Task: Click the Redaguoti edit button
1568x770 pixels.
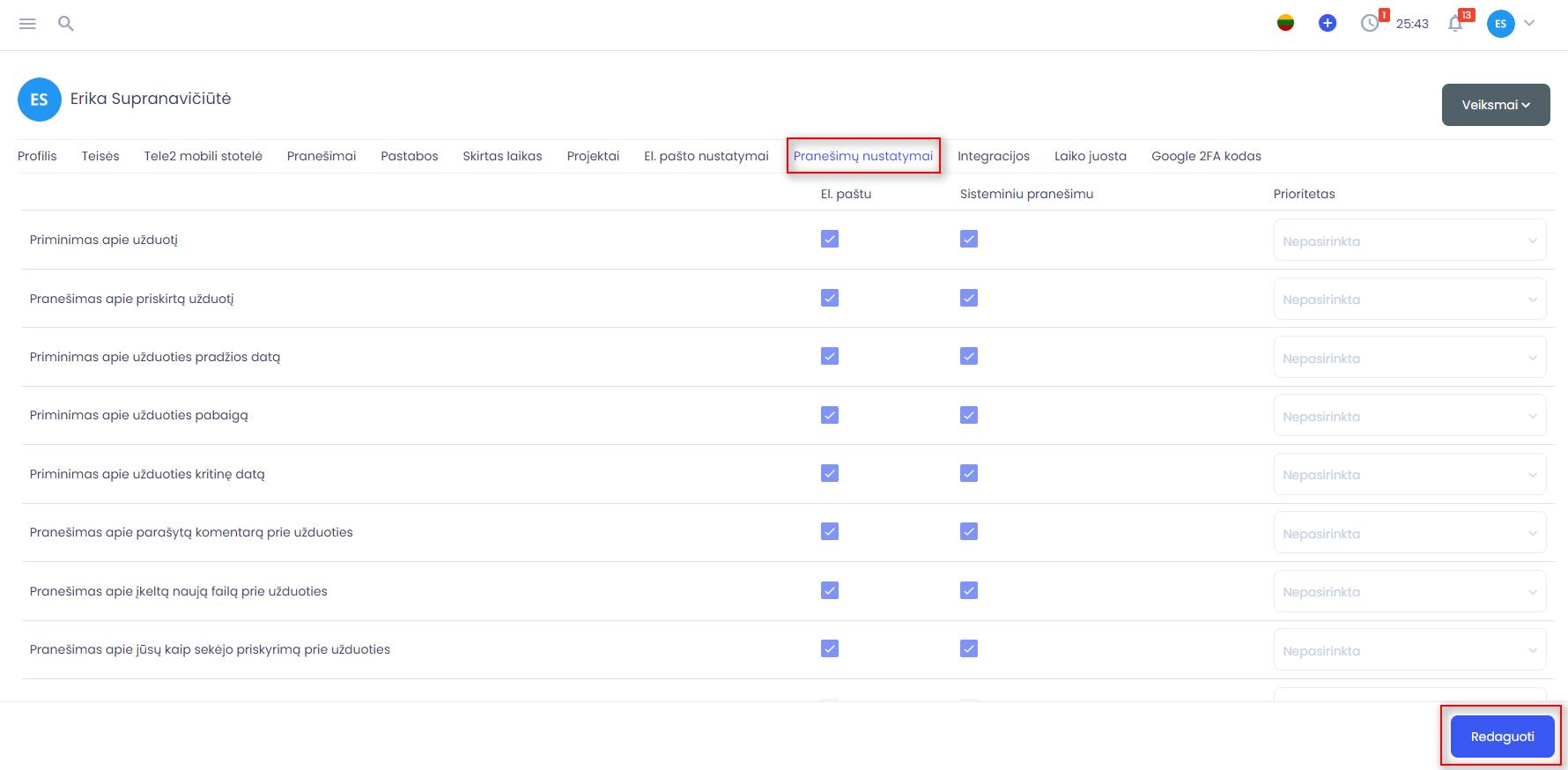Action: (1502, 737)
